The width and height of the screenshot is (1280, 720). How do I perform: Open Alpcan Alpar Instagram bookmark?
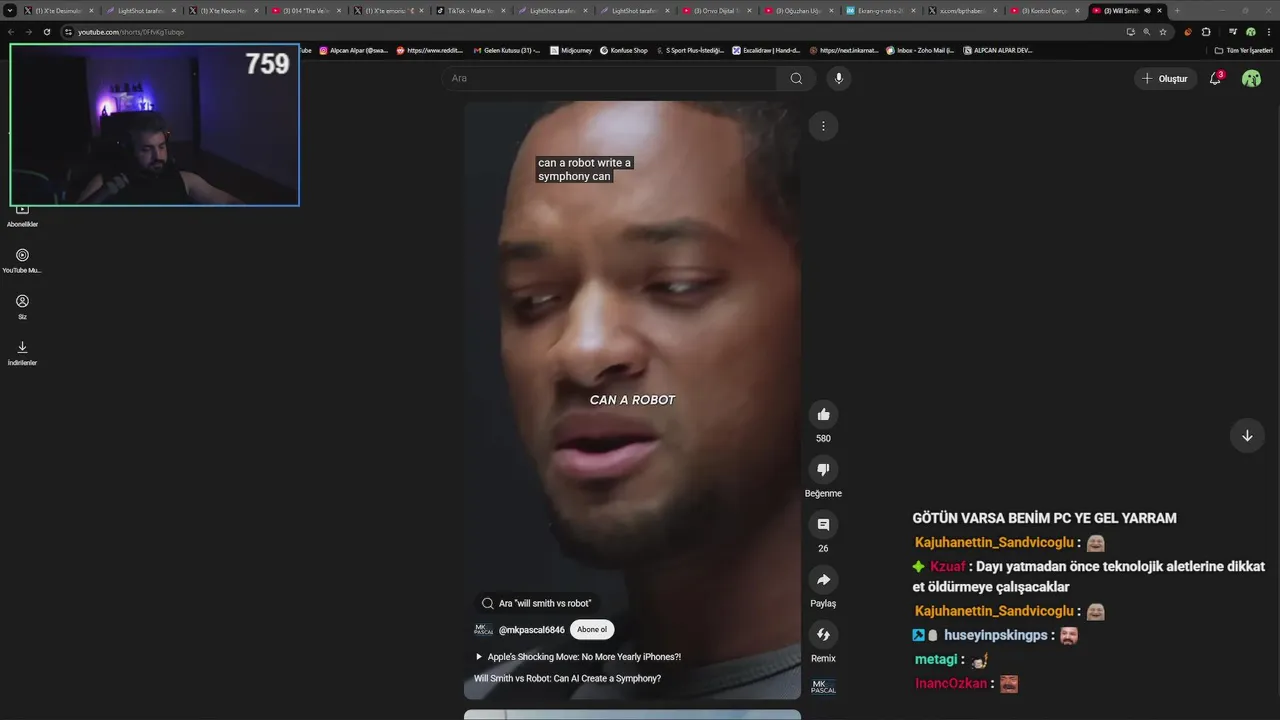[353, 50]
